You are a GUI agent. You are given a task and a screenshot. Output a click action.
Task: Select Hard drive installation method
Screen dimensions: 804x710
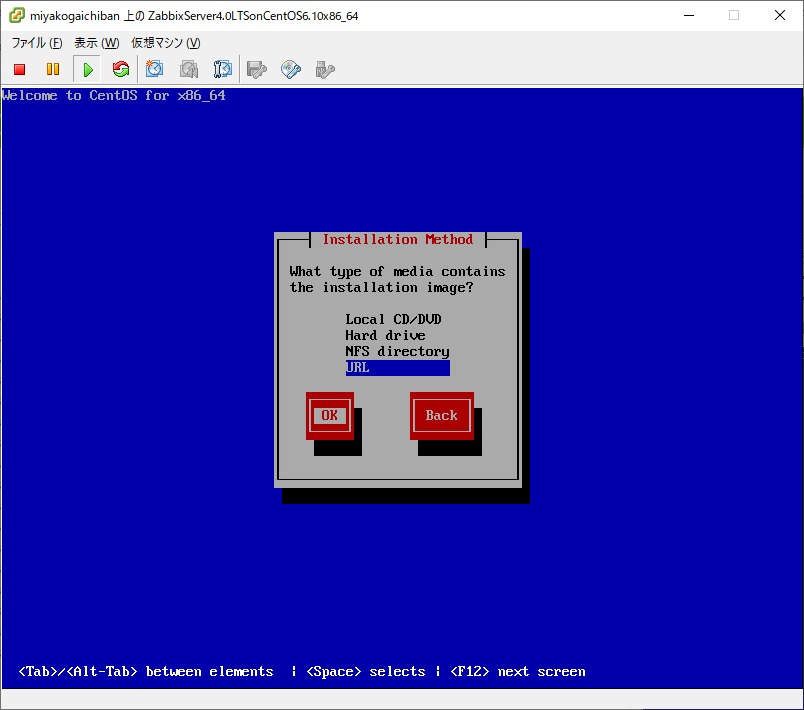[x=385, y=335]
